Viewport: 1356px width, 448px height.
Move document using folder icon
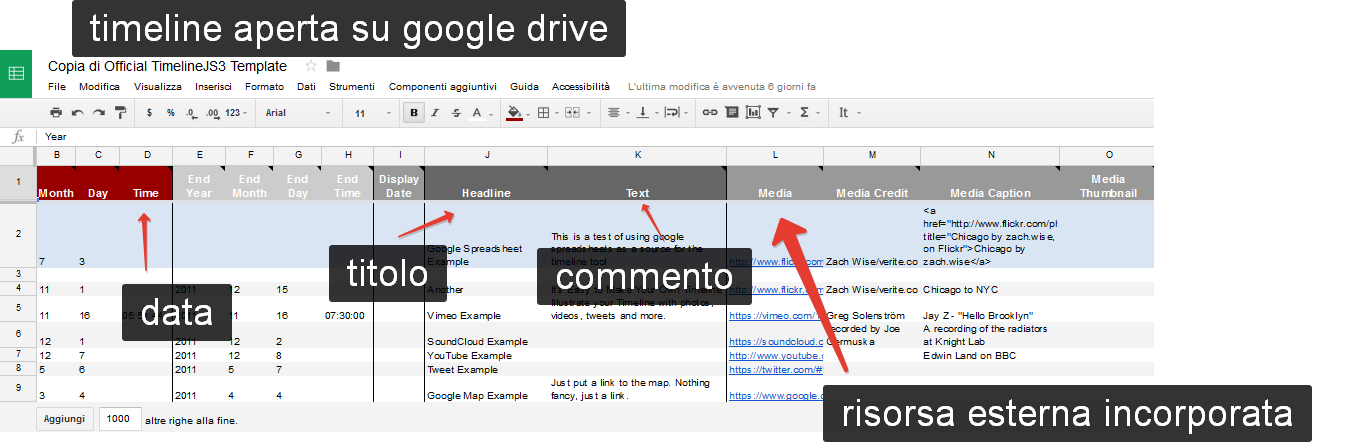tap(333, 66)
